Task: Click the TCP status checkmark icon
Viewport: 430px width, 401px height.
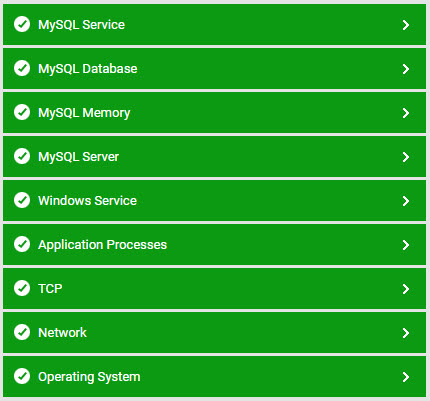Action: pyautogui.click(x=22, y=288)
